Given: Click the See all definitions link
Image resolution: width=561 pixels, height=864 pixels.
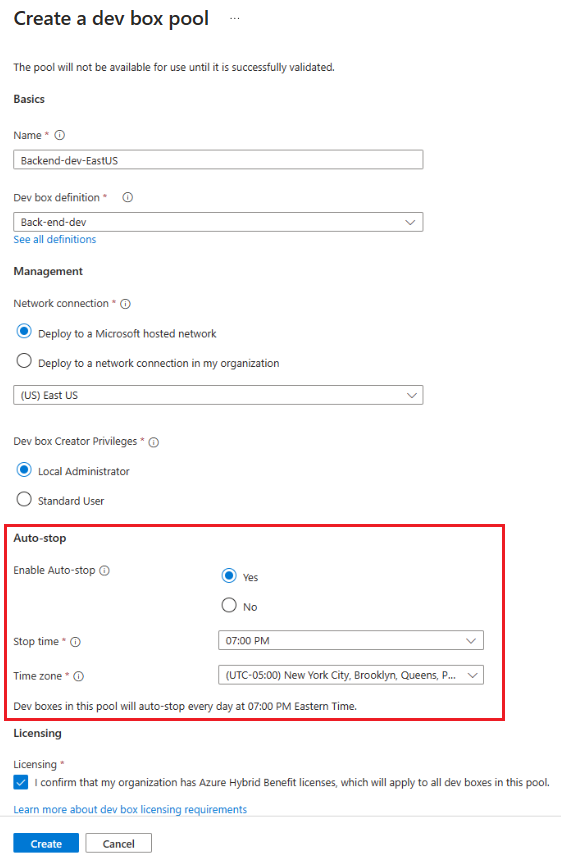Looking at the screenshot, I should click(55, 239).
